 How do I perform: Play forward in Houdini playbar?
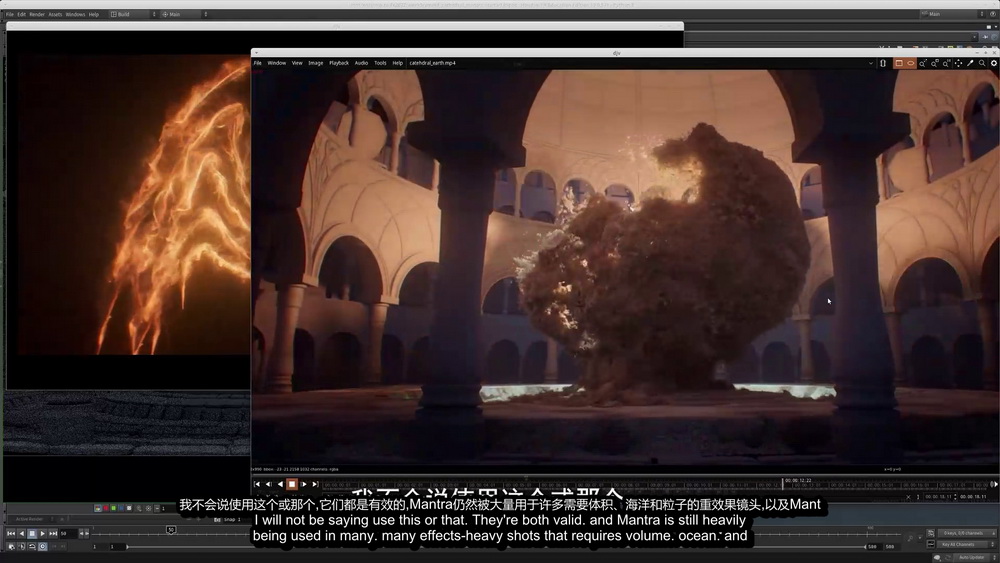coord(42,534)
